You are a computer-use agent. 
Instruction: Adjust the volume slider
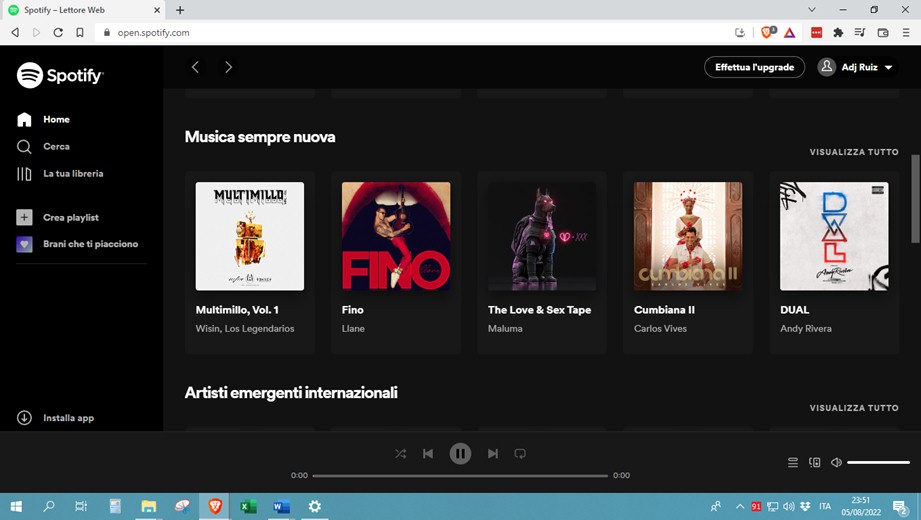pyautogui.click(x=879, y=462)
